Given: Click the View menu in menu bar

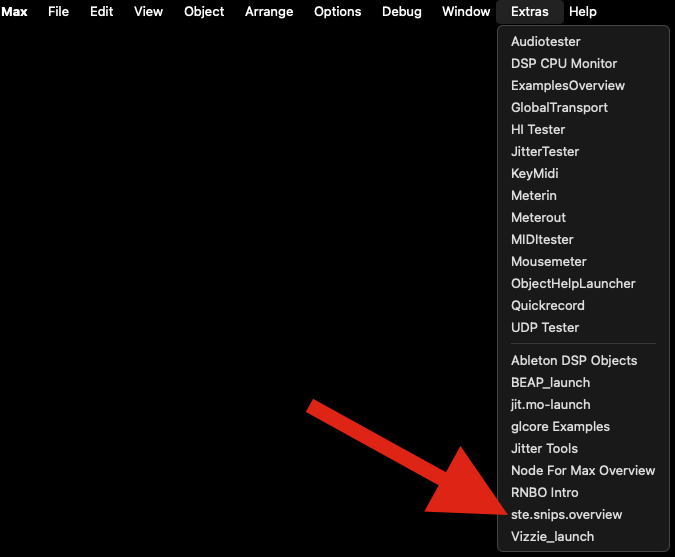Looking at the screenshot, I should pyautogui.click(x=148, y=12).
